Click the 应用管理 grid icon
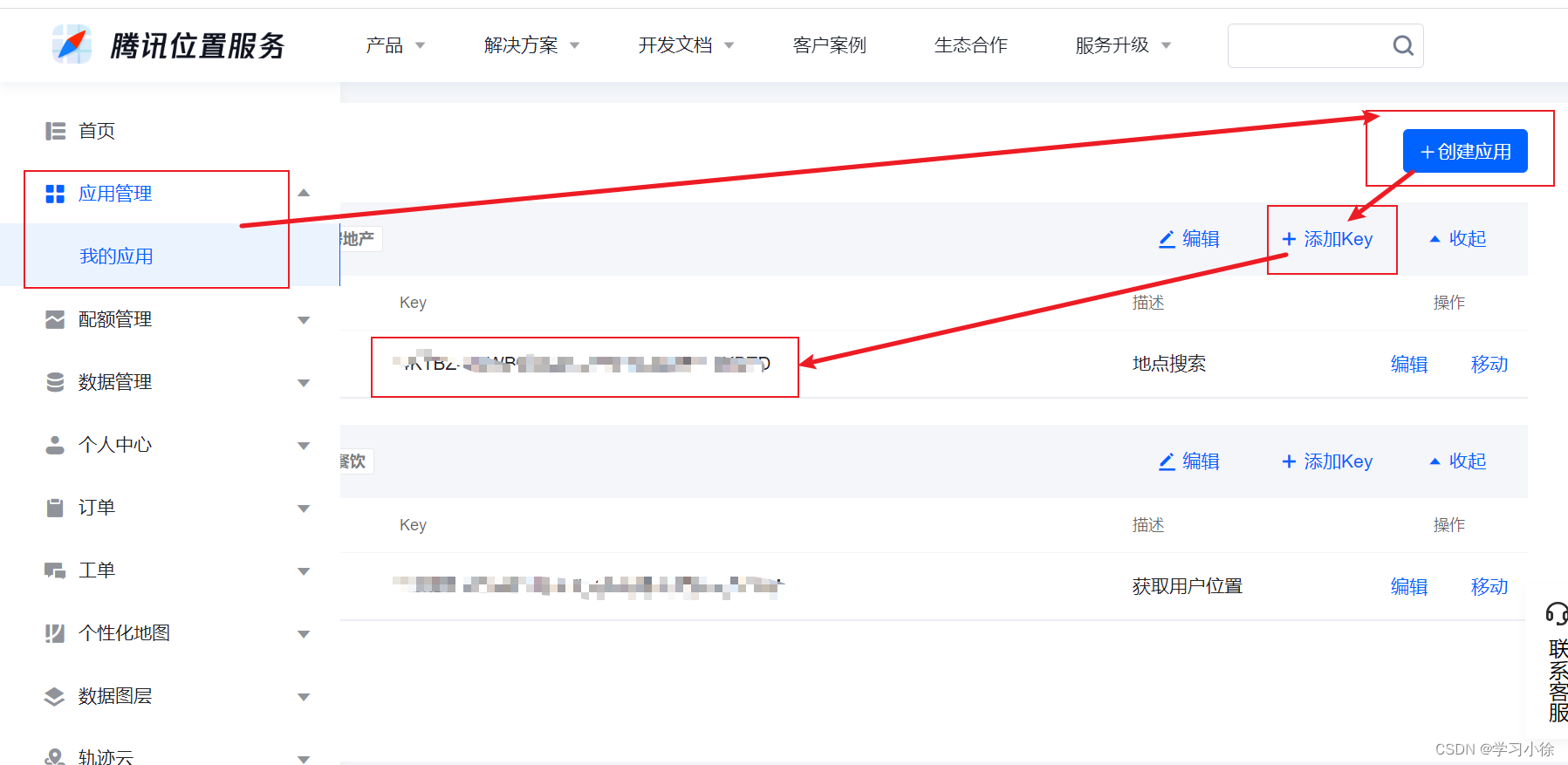This screenshot has height=765, width=1568. point(55,194)
